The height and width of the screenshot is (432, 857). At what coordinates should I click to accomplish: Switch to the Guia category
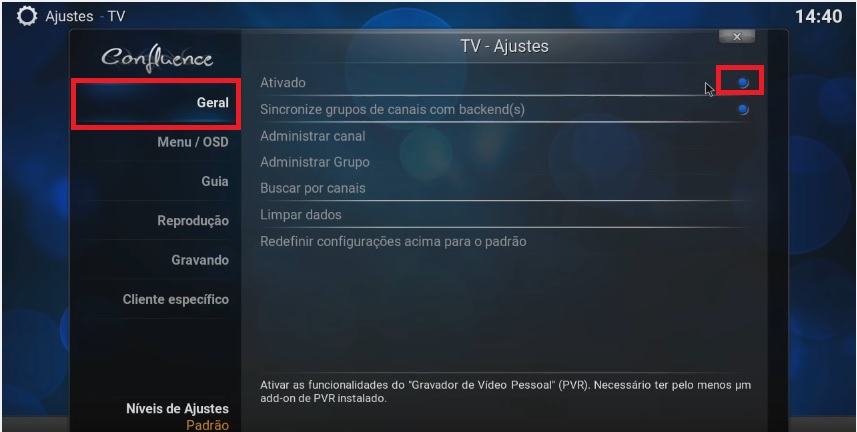pyautogui.click(x=156, y=182)
